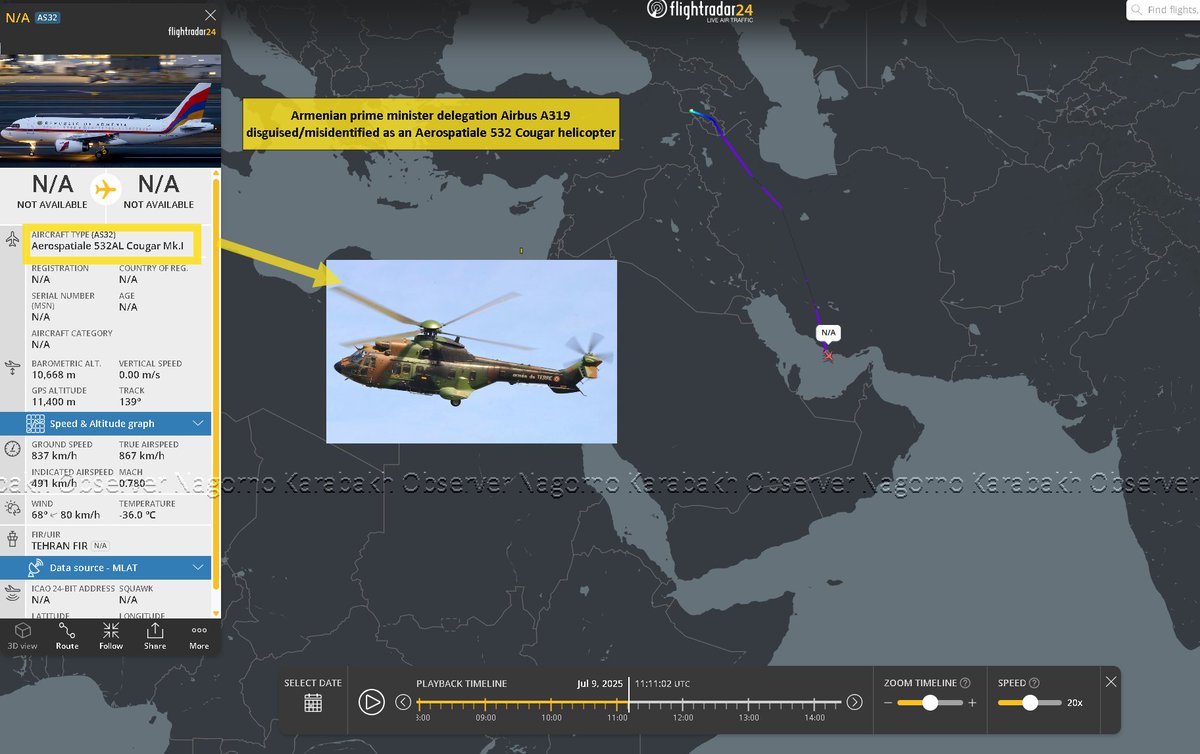1200x754 pixels.
Task: Step the playback timeline forward
Action: (854, 702)
